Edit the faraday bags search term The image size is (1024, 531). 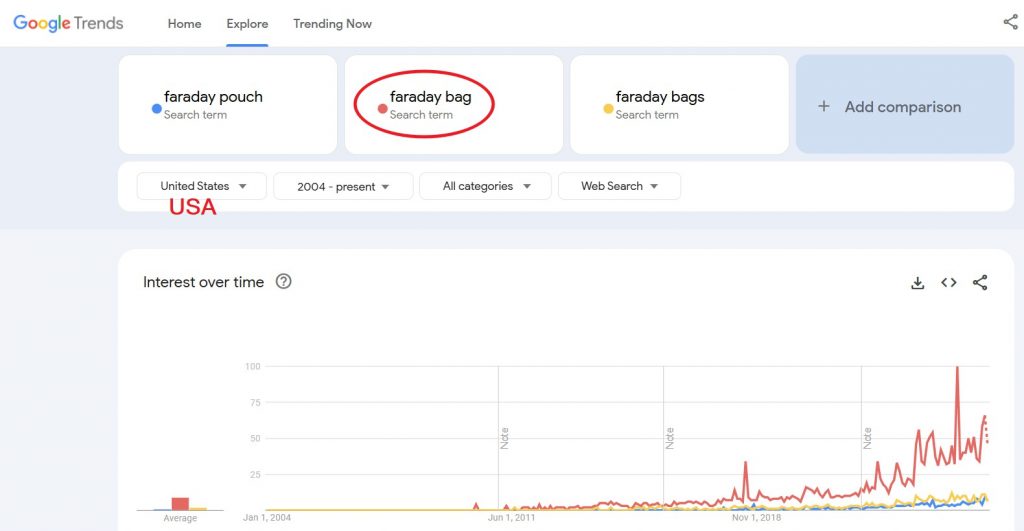click(660, 97)
